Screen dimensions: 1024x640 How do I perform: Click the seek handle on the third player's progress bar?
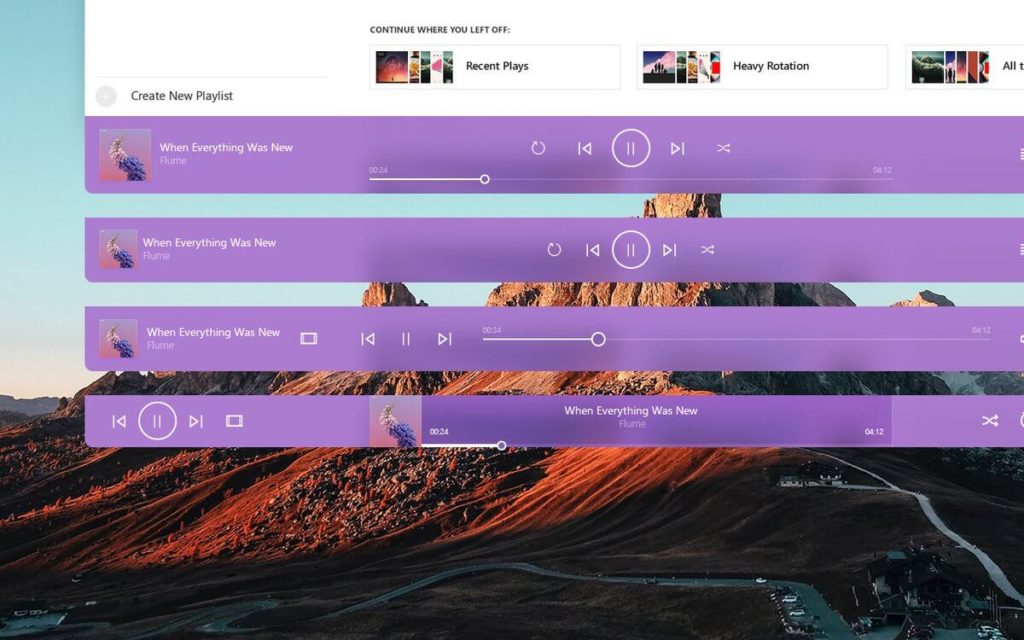(x=599, y=339)
